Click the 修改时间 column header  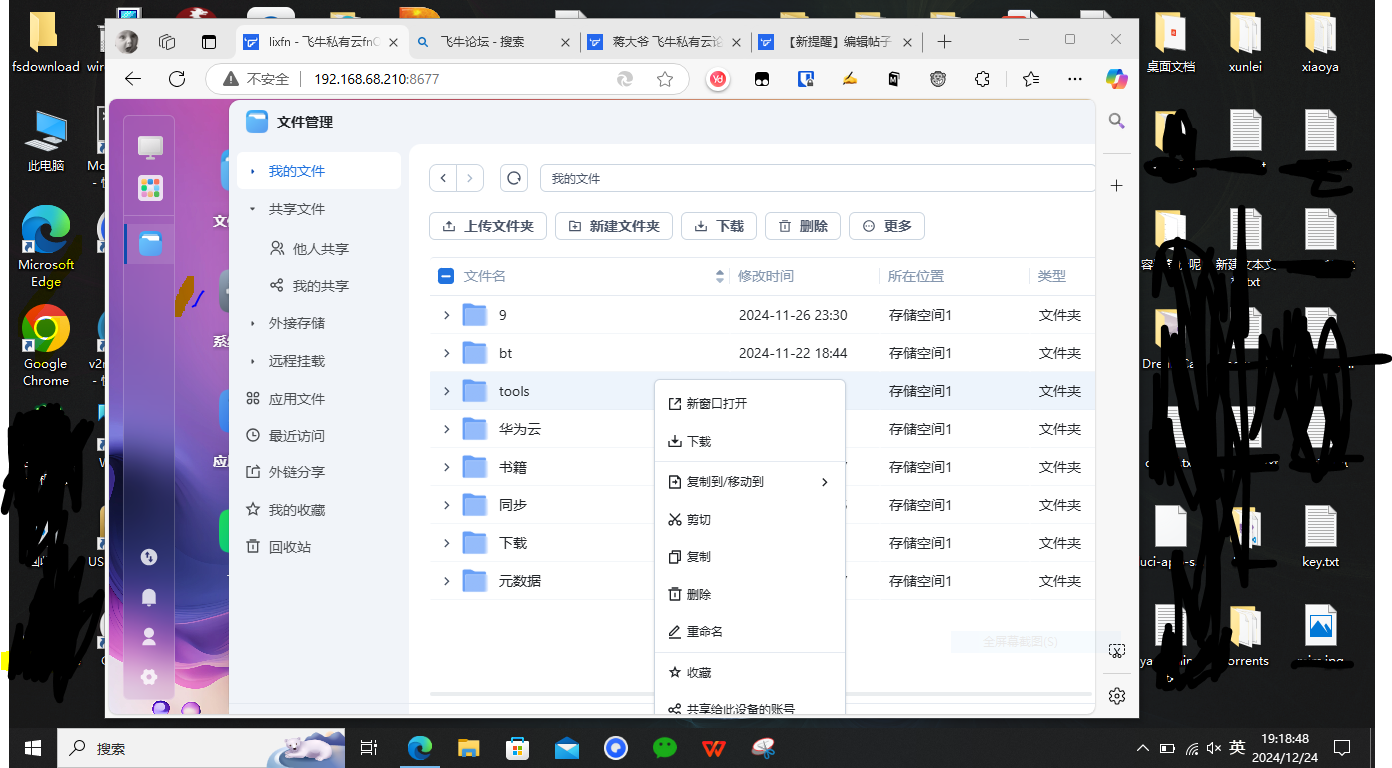click(x=766, y=276)
